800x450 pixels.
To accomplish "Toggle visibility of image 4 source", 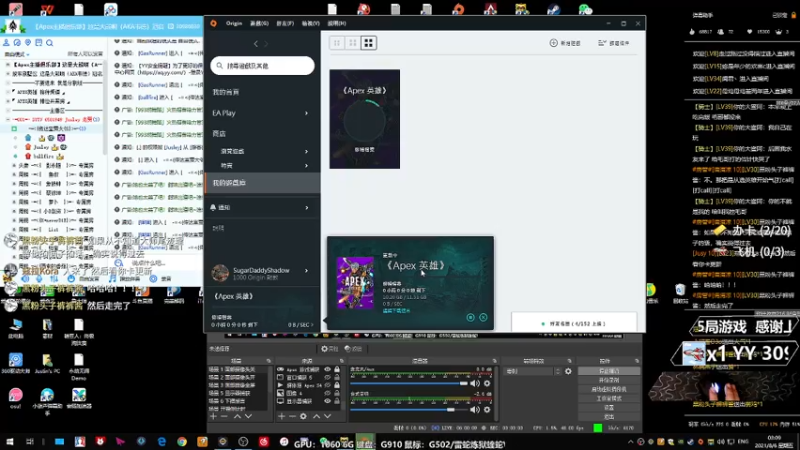I will tap(328, 393).
